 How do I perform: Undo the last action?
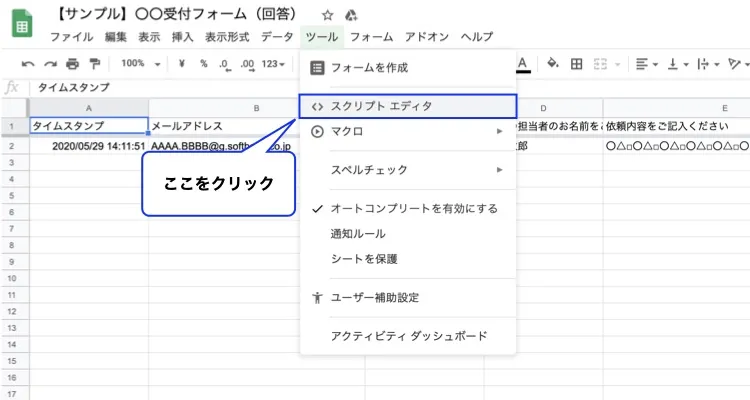click(28, 64)
